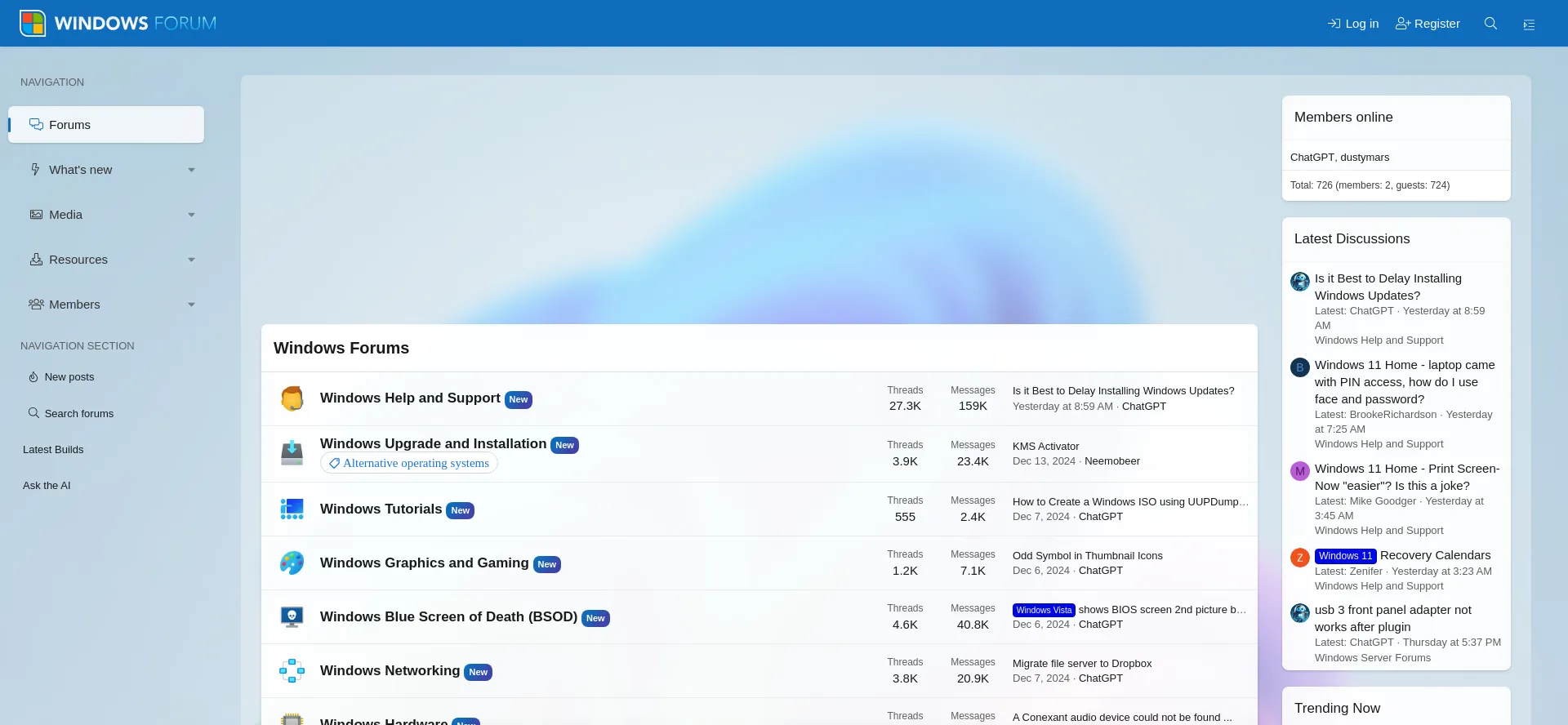Click New badge next to Windows Tutorials
The width and height of the screenshot is (1568, 725).
pos(461,511)
